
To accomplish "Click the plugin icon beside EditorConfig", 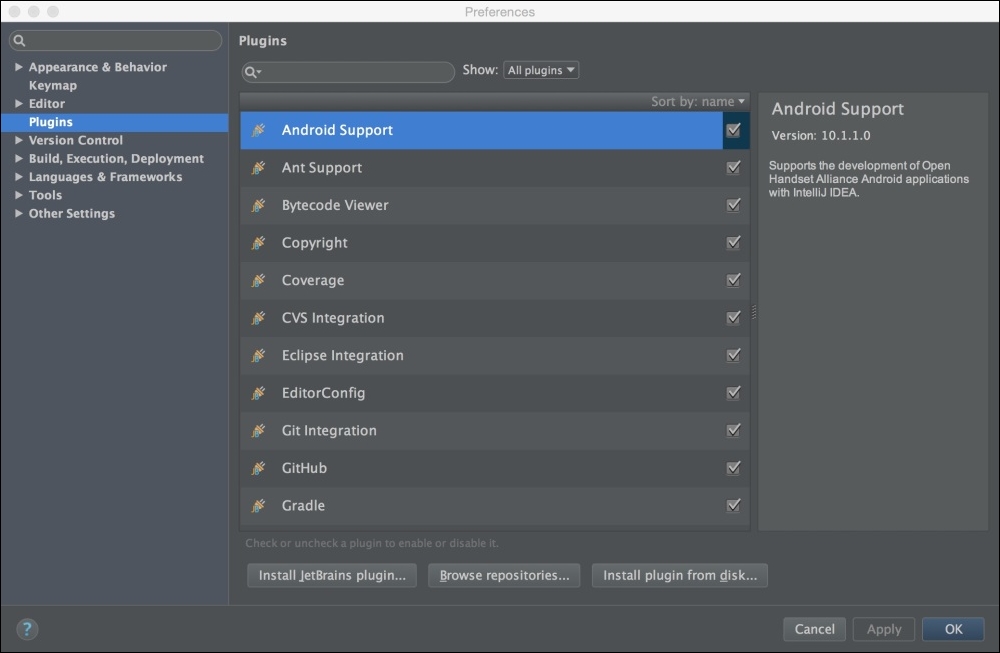I will coord(258,393).
